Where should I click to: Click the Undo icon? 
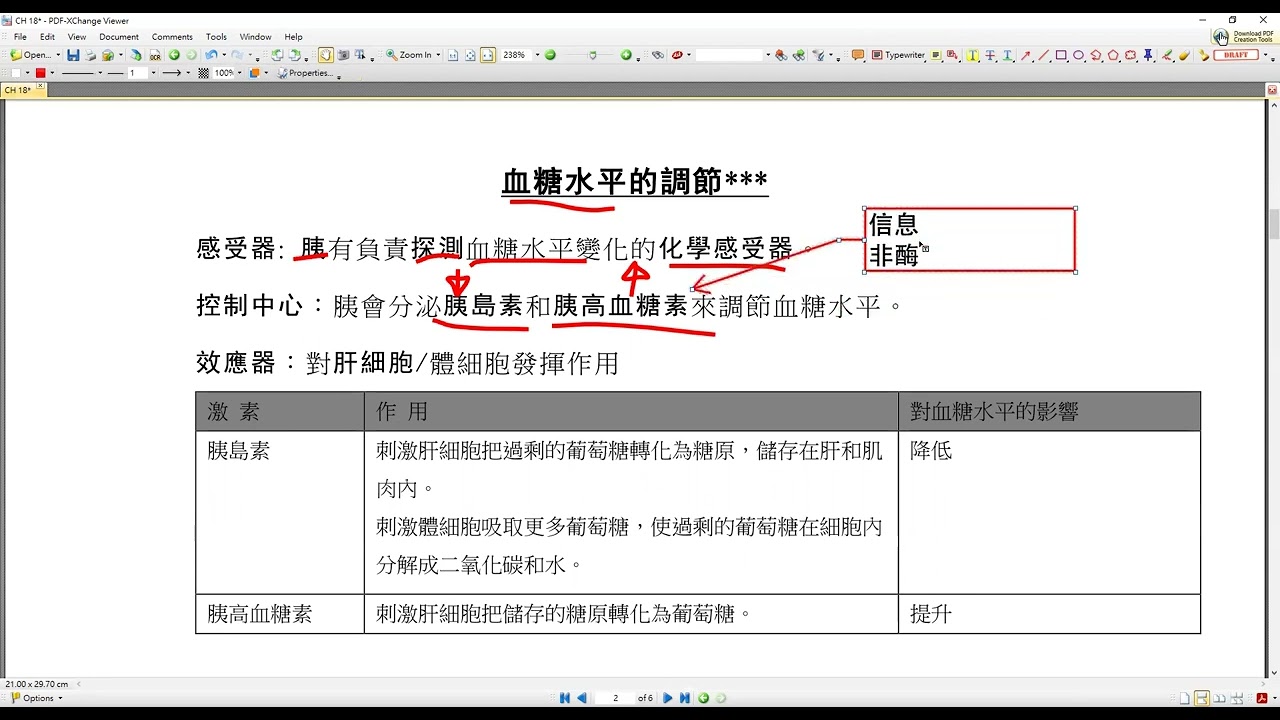(211, 55)
